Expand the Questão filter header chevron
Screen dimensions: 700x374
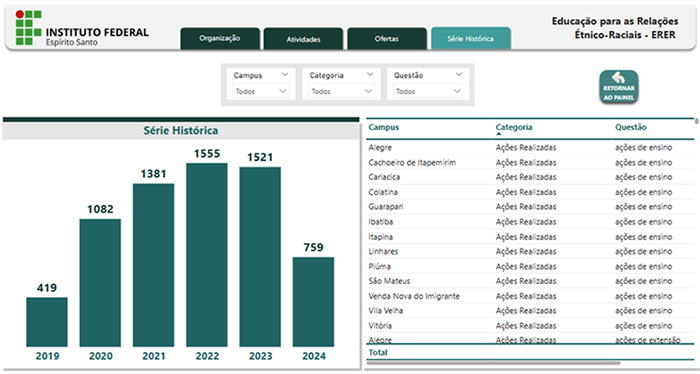point(458,75)
